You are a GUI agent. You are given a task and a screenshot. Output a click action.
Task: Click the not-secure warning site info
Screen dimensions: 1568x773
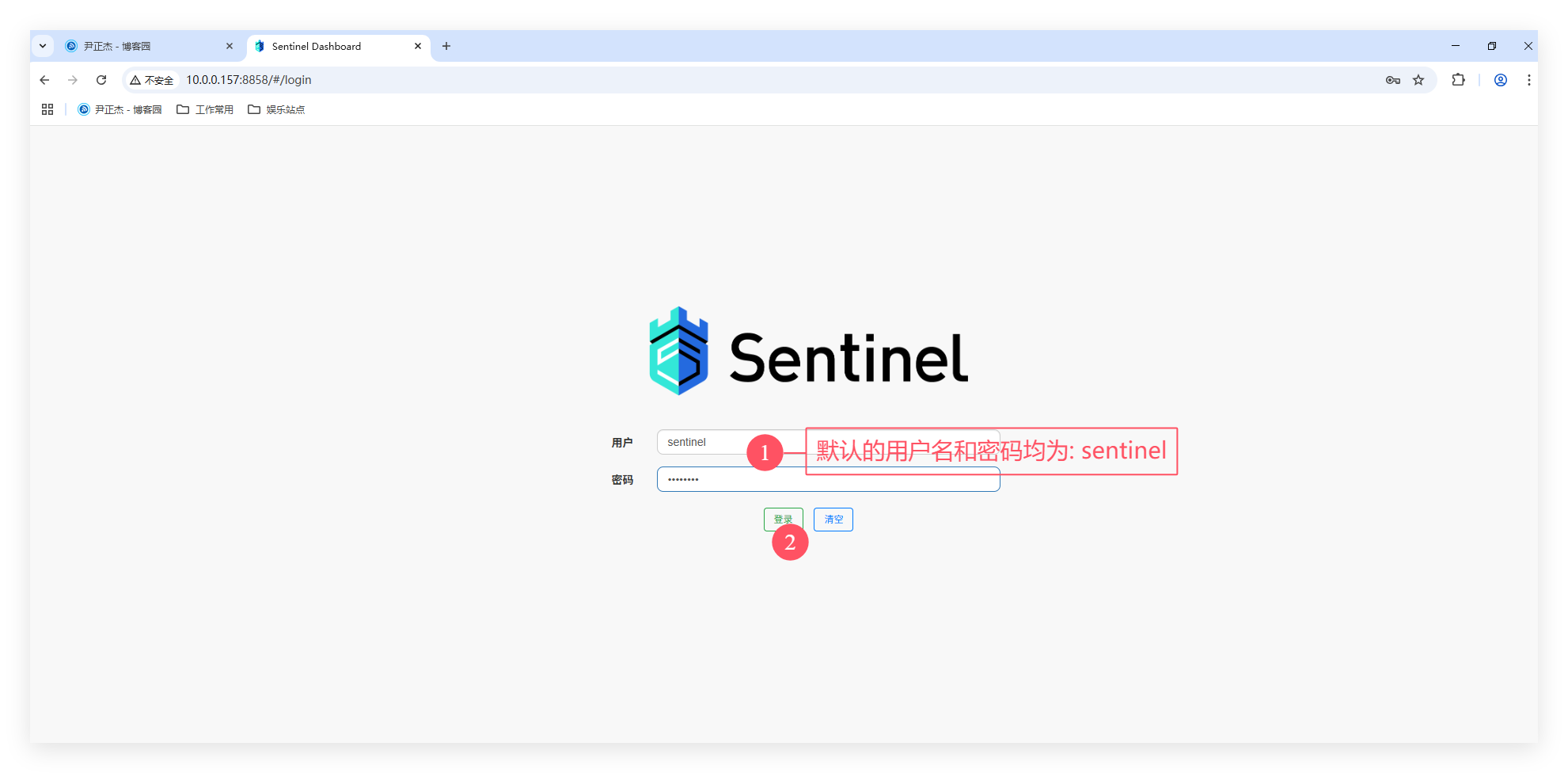coord(152,80)
